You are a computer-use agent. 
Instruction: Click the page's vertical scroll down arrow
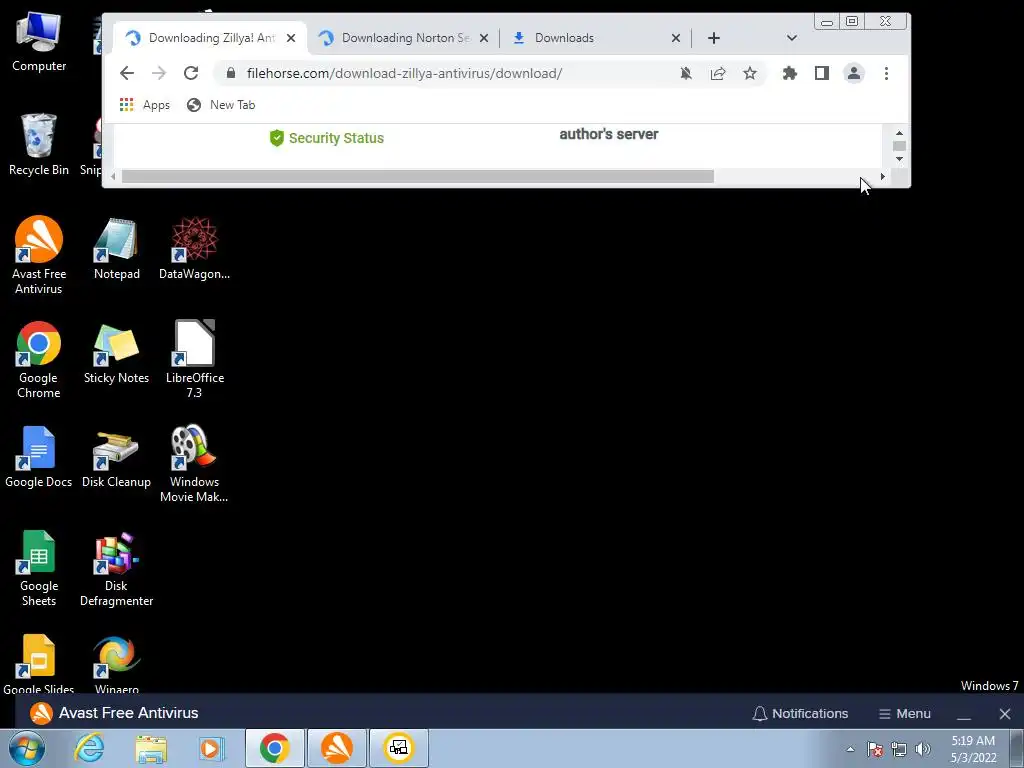tap(899, 159)
